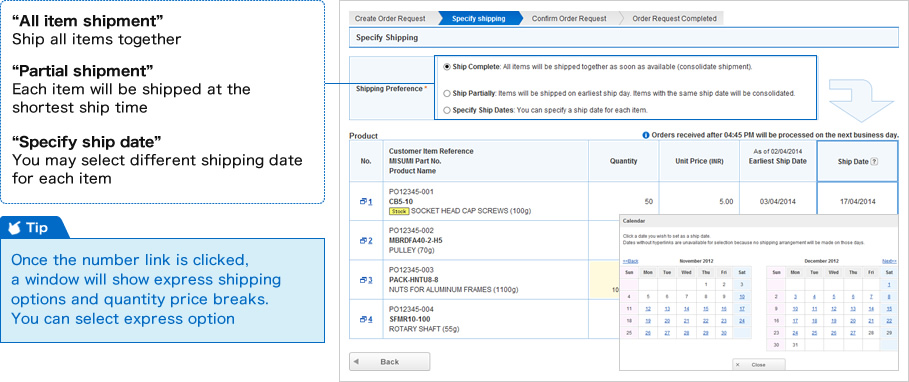Click the December 2012 calendar title
909x382 pixels.
[821, 261]
